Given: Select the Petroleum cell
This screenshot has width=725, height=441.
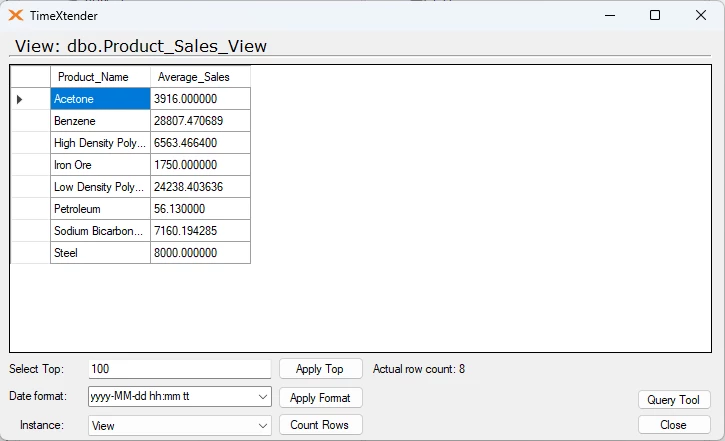Looking at the screenshot, I should (x=100, y=208).
